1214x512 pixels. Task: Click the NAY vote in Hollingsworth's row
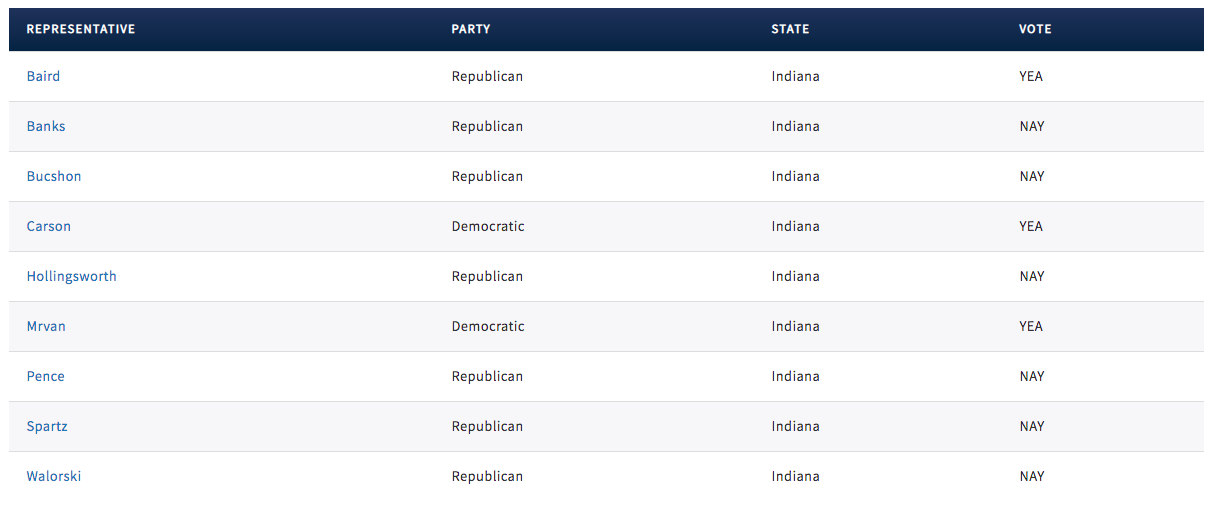1032,276
